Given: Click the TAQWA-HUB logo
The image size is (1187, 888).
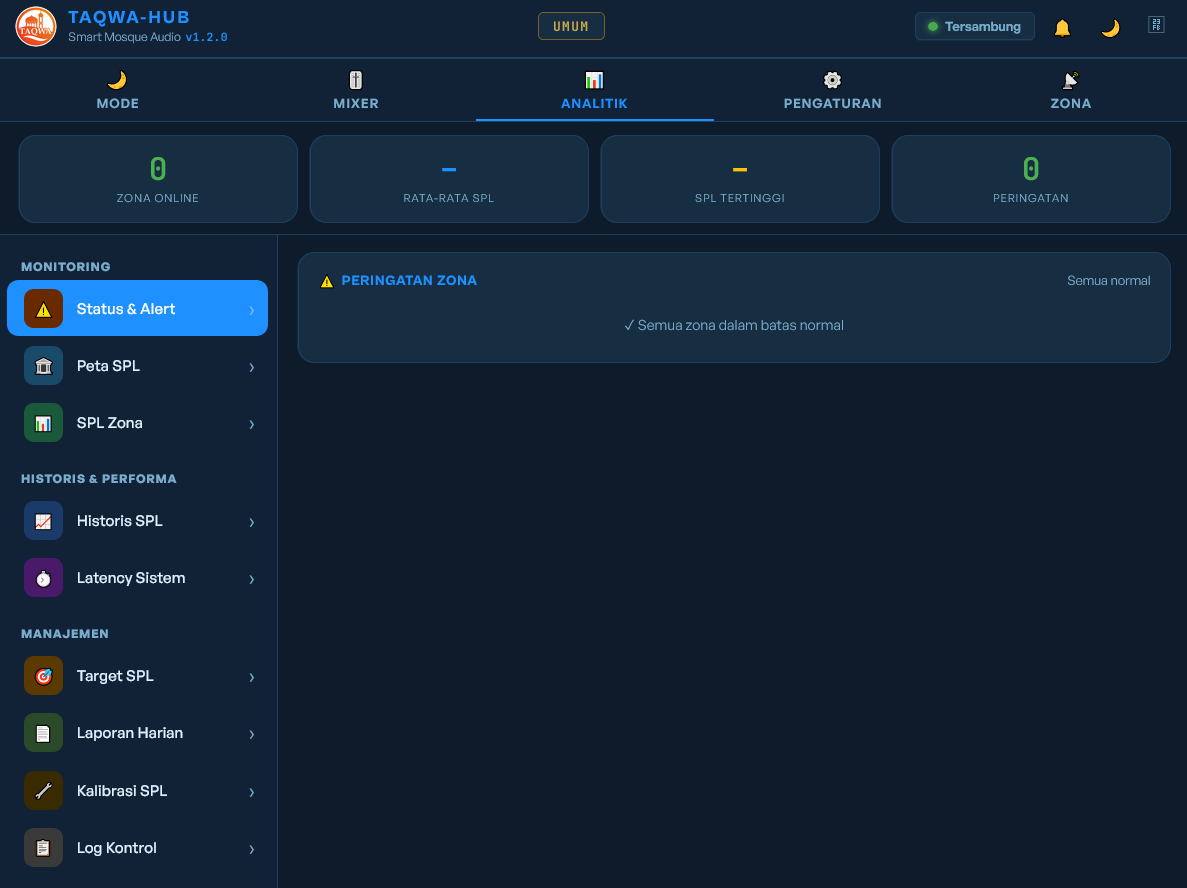Looking at the screenshot, I should (36, 26).
